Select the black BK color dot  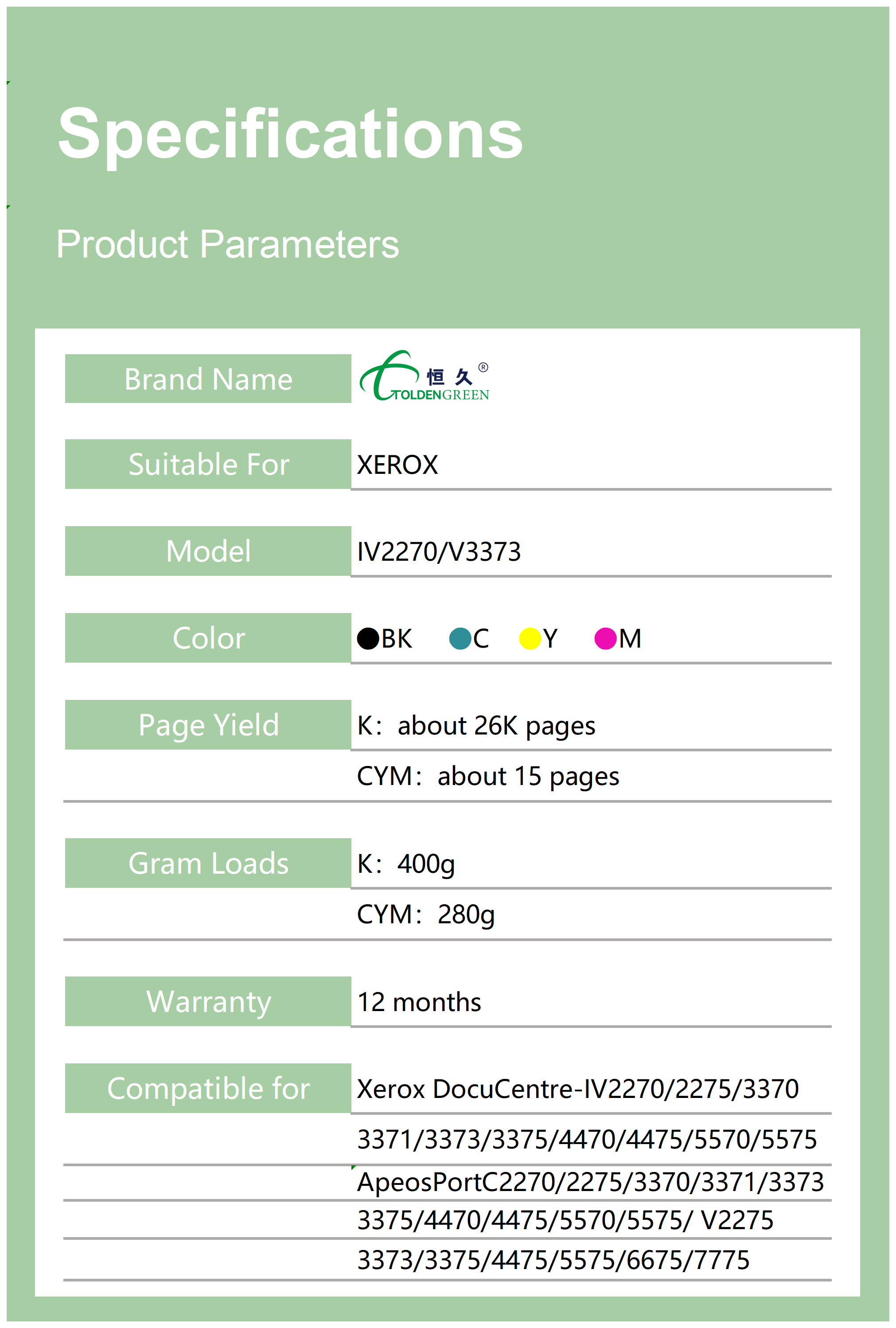[x=368, y=638]
